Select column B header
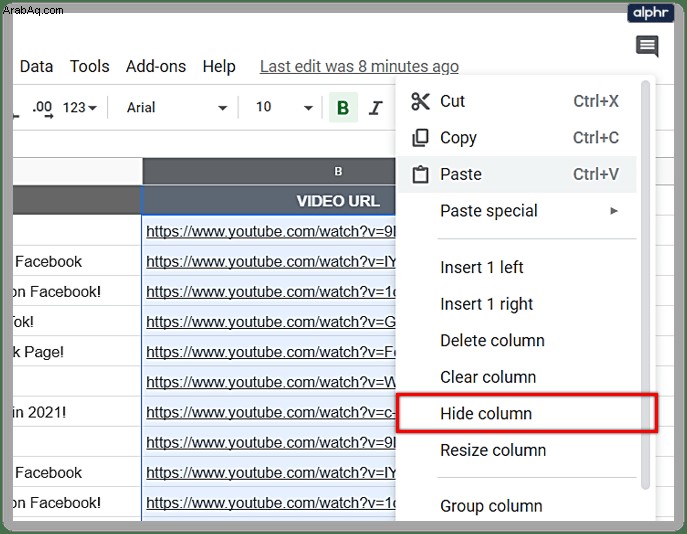687x534 pixels. [269, 171]
